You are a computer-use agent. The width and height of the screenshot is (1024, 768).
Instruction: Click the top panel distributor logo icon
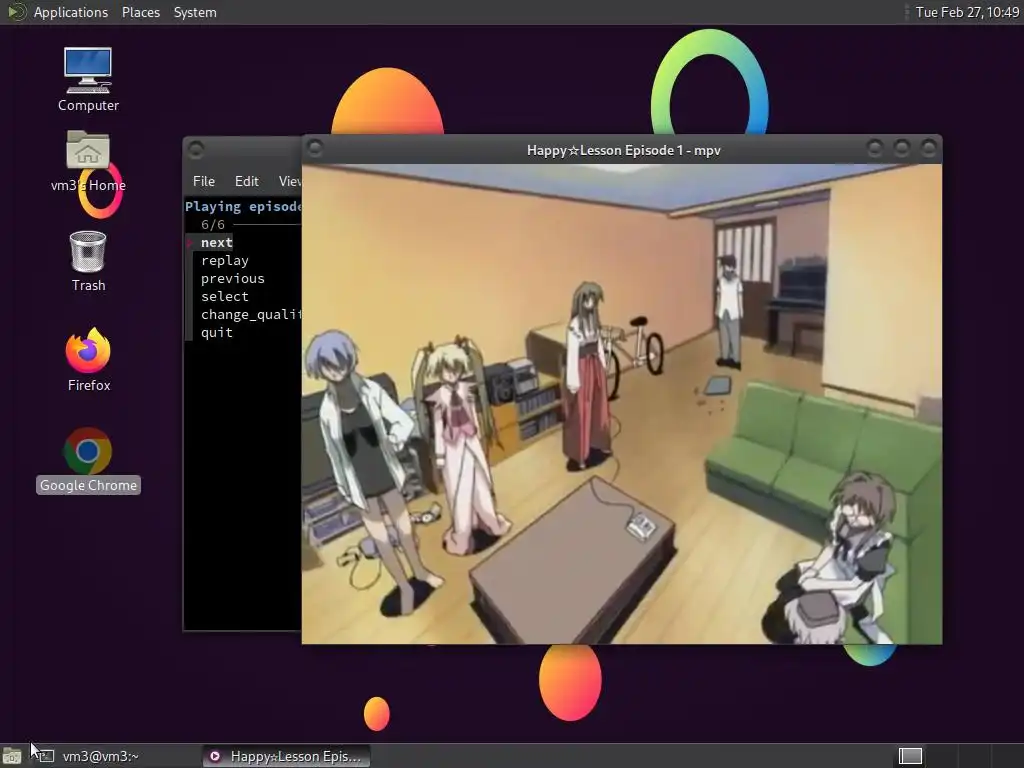click(x=16, y=12)
